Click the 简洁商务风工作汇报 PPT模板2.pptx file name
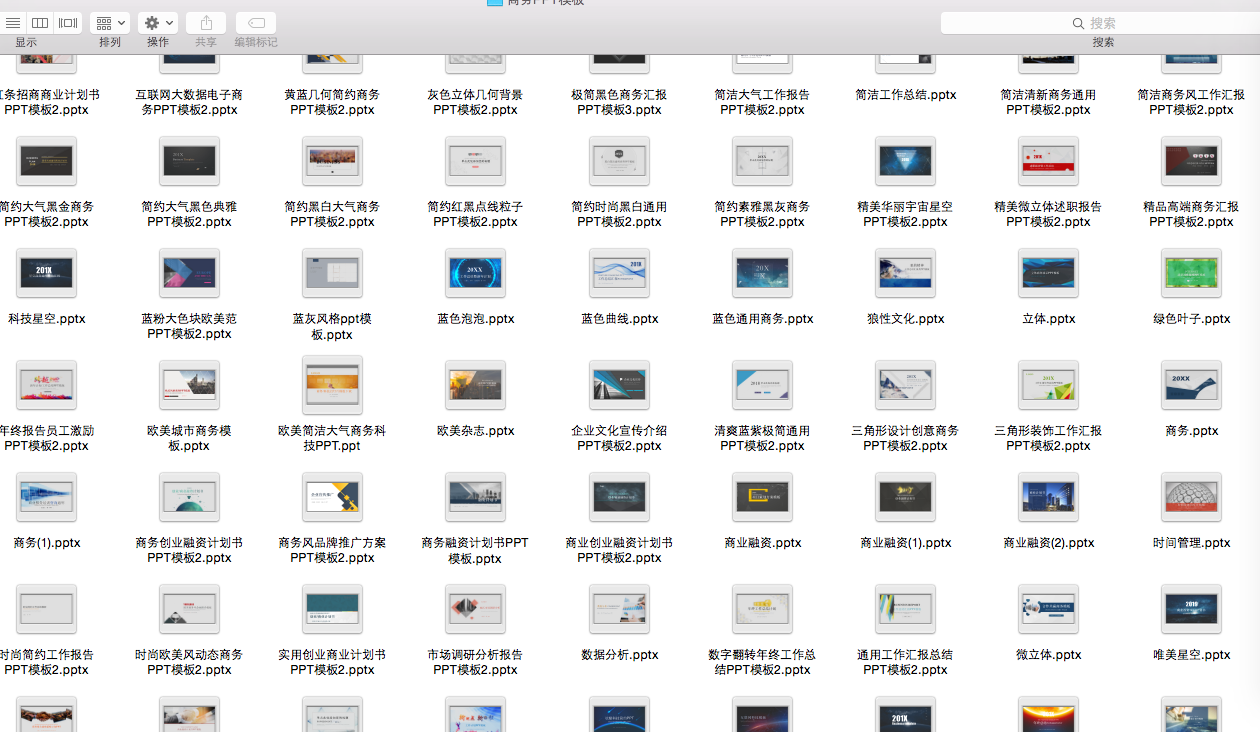 coord(1191,102)
